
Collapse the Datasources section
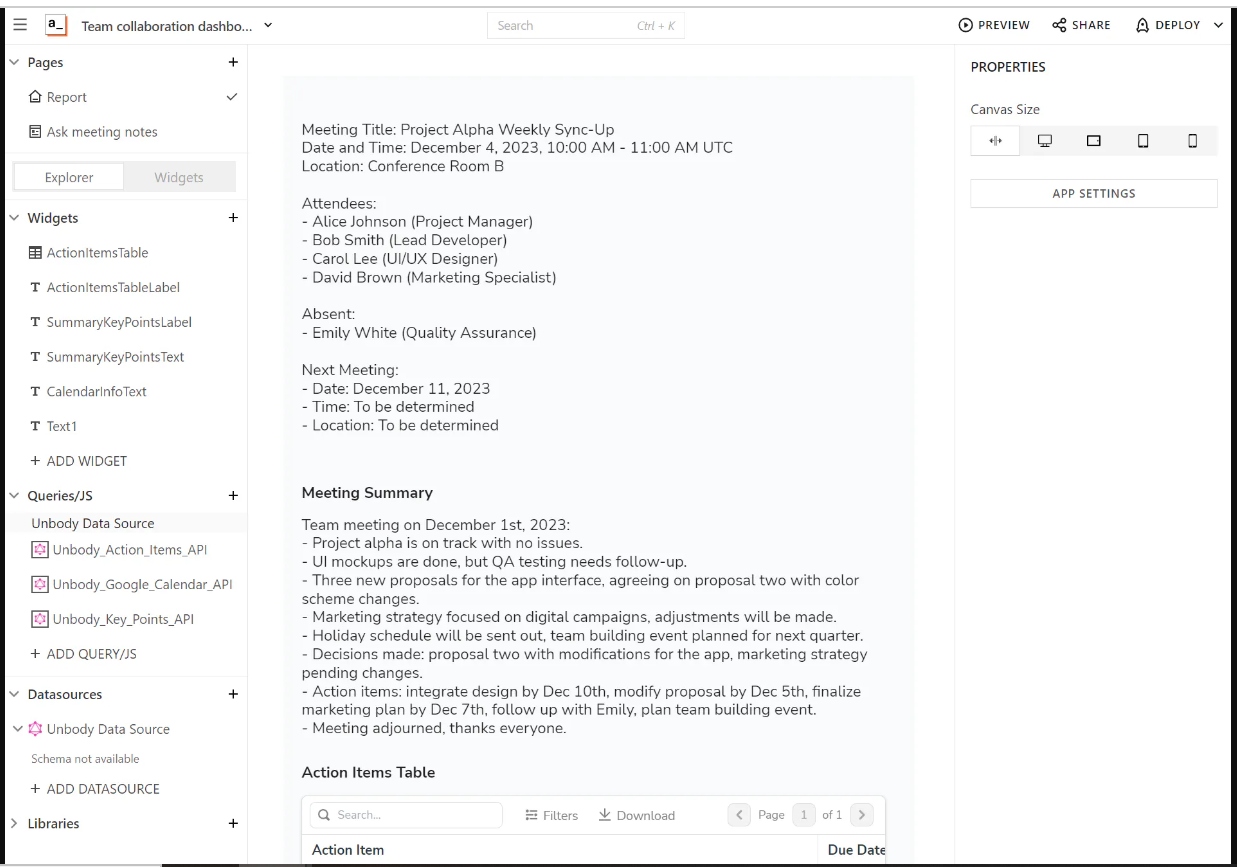(x=14, y=694)
